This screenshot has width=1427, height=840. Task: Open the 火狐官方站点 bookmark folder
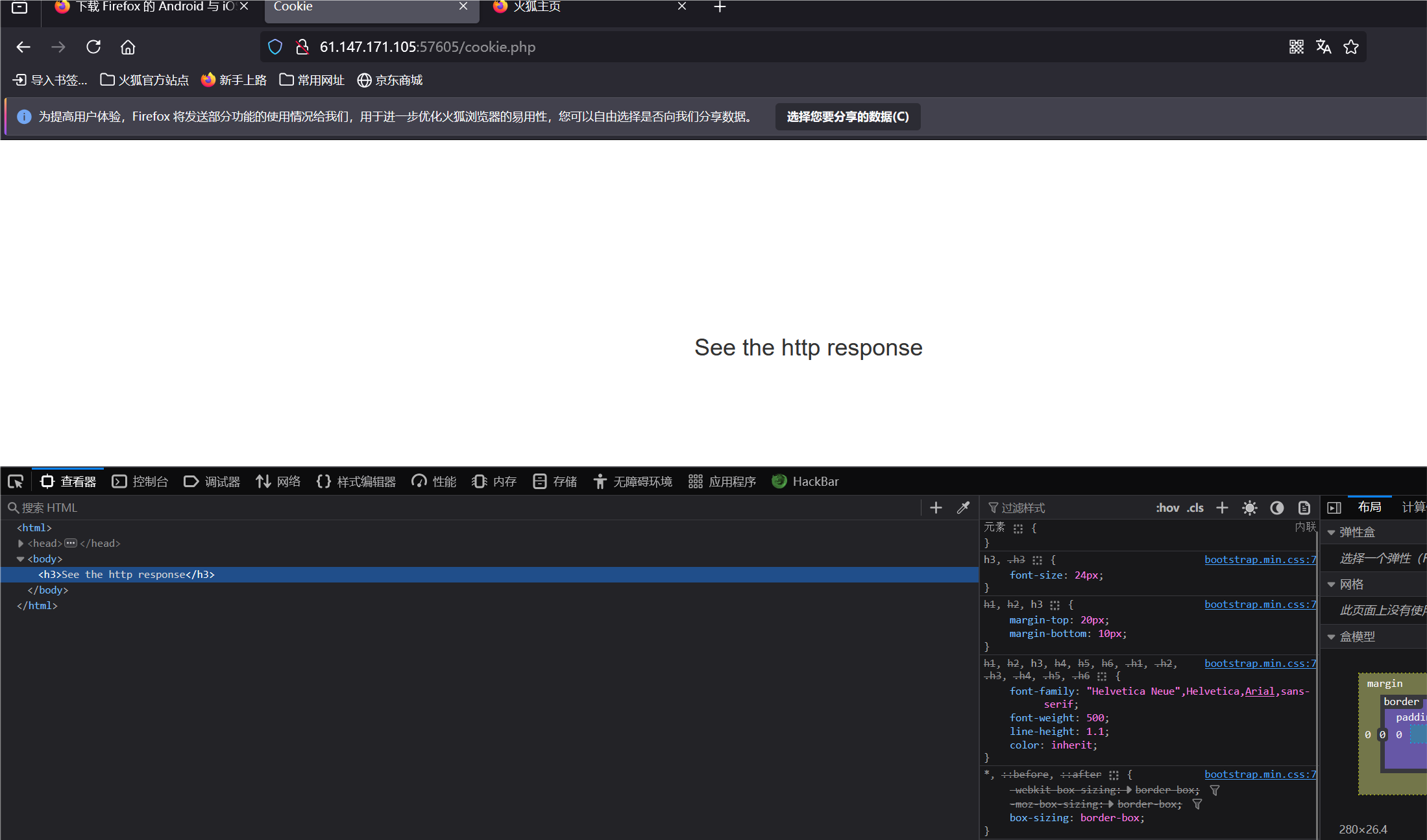point(144,80)
